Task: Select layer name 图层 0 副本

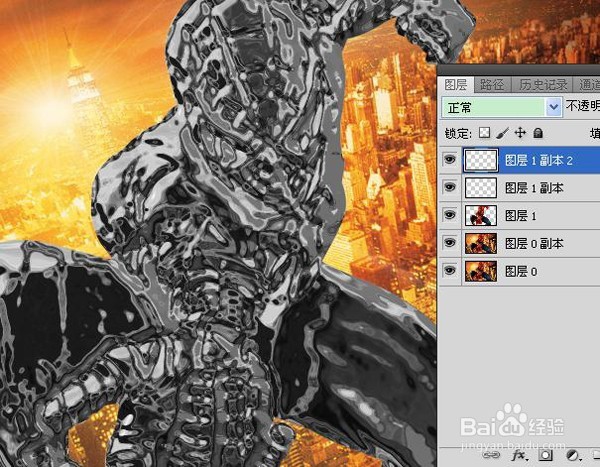Action: coord(534,243)
